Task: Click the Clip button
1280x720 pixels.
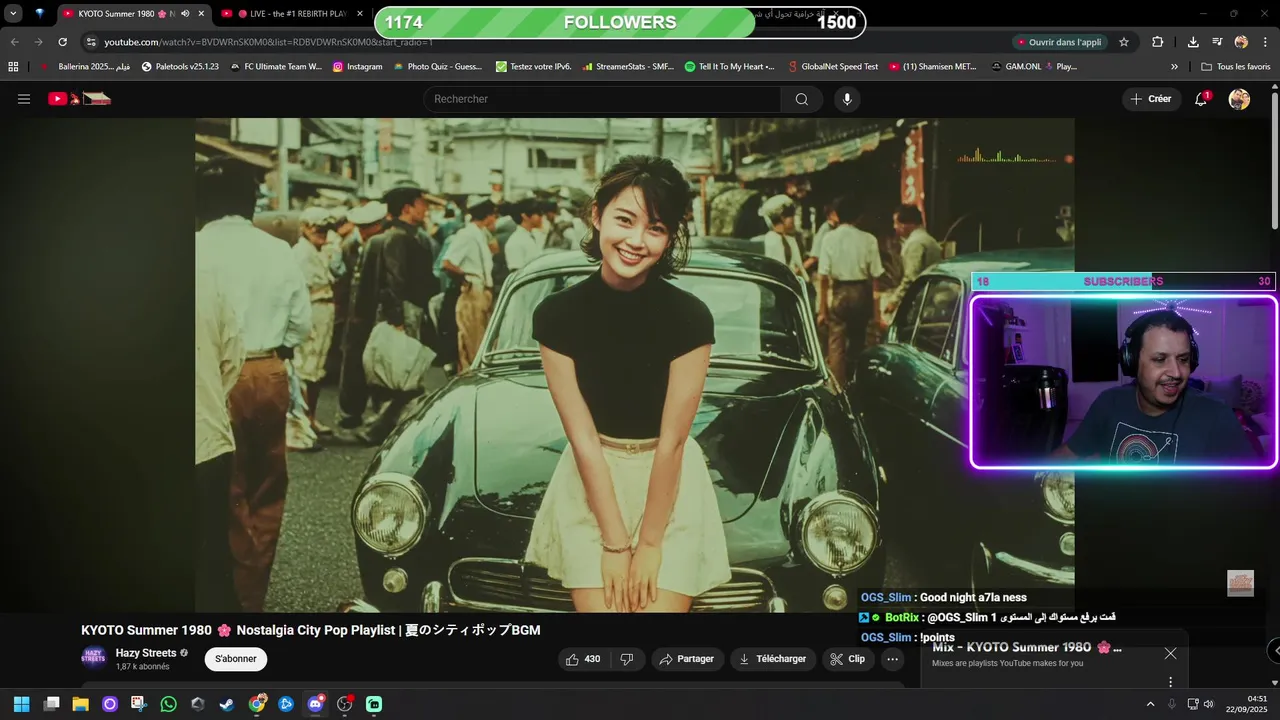Action: point(848,659)
